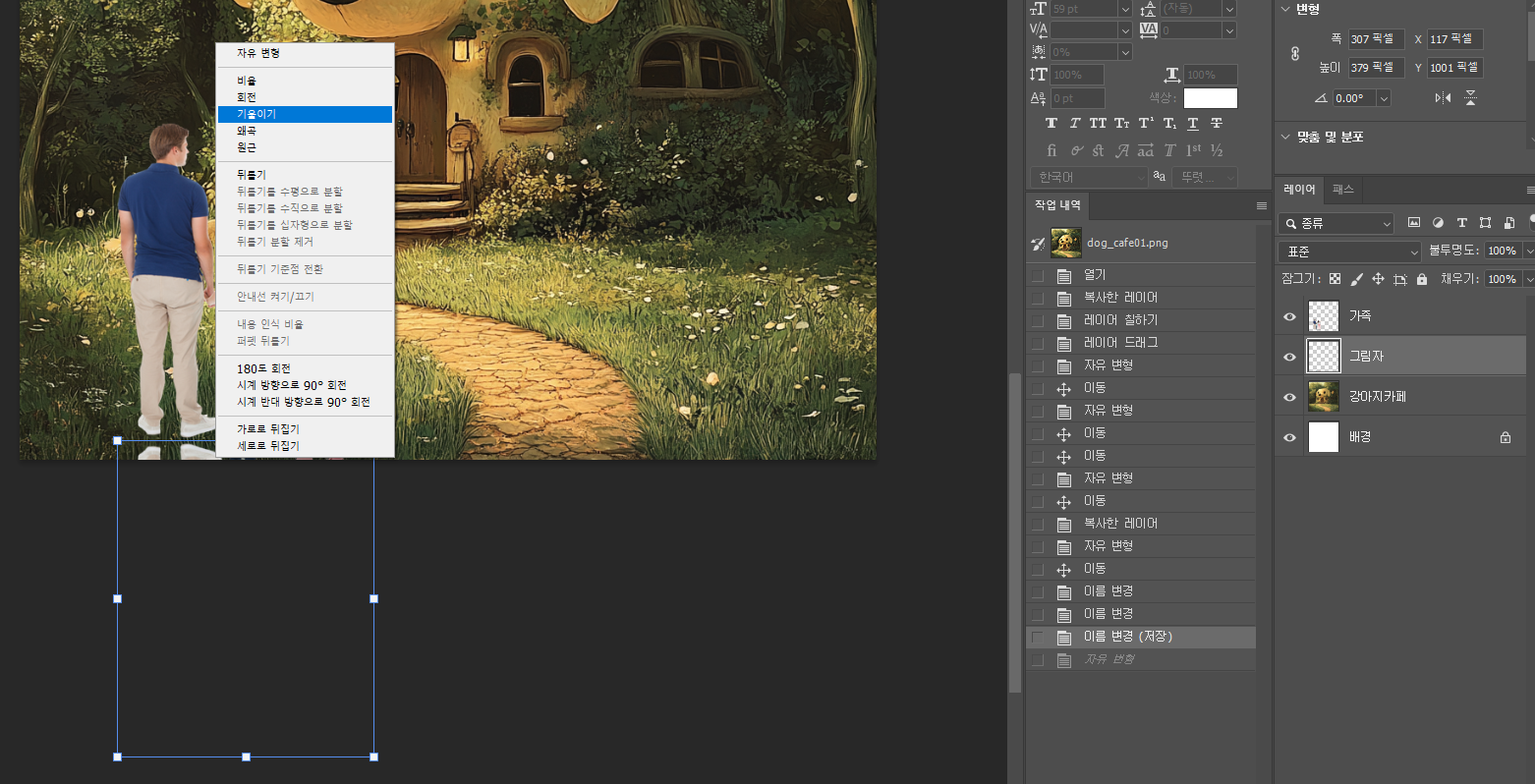Click the Y position field
Image resolution: width=1535 pixels, height=784 pixels.
[1455, 68]
